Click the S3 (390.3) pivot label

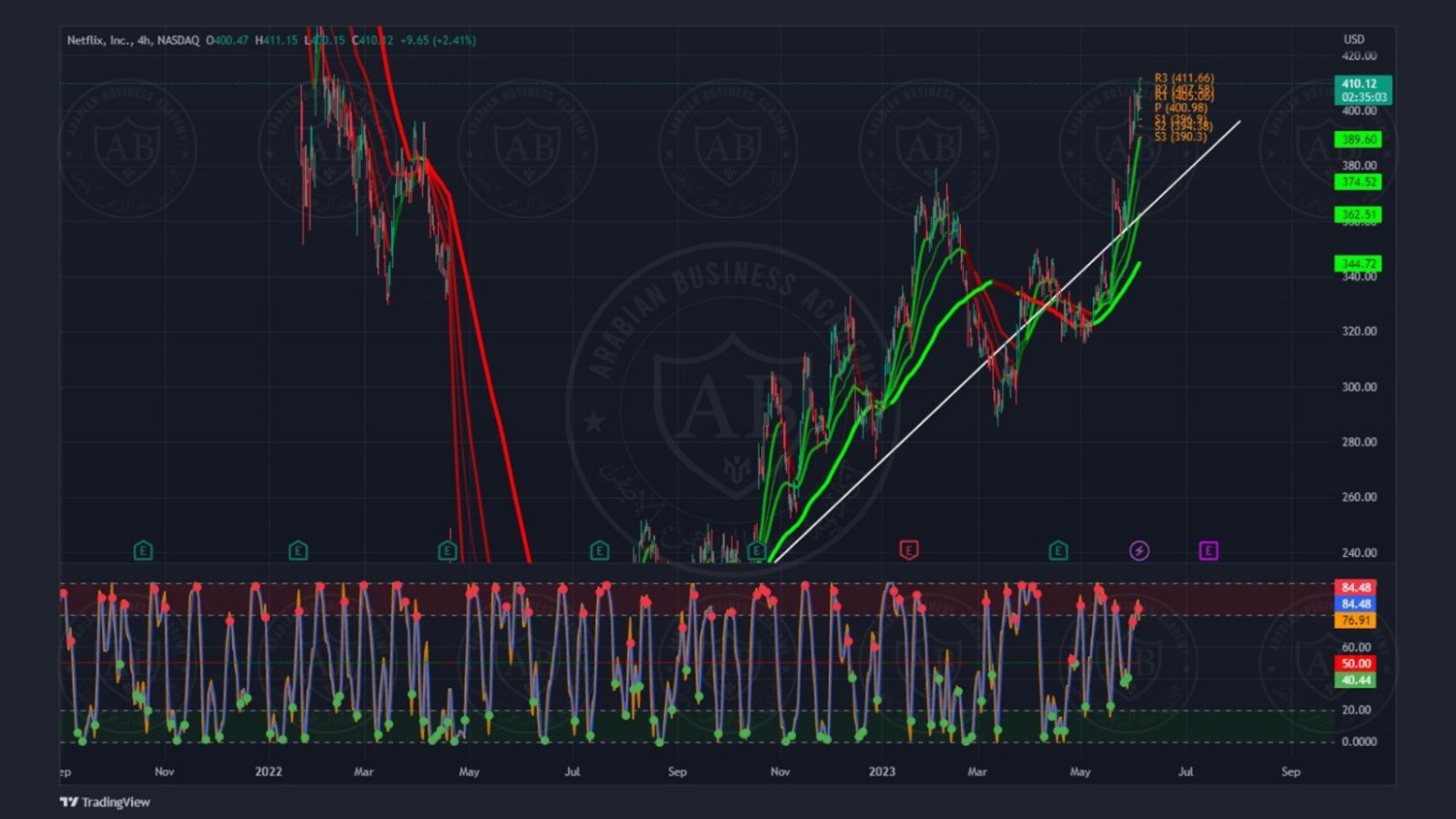[x=1180, y=137]
